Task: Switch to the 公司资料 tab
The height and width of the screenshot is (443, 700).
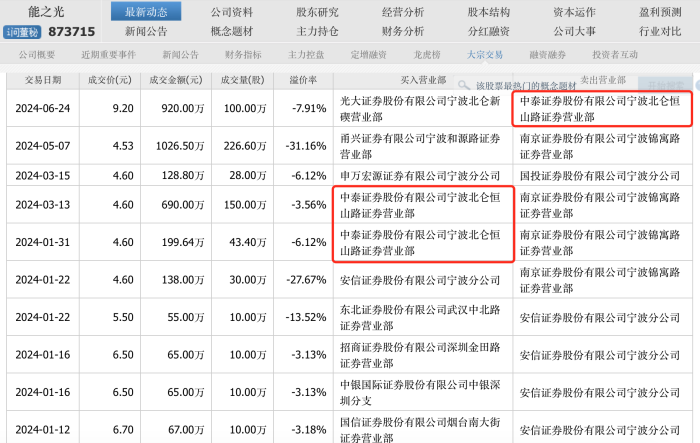Action: point(232,12)
